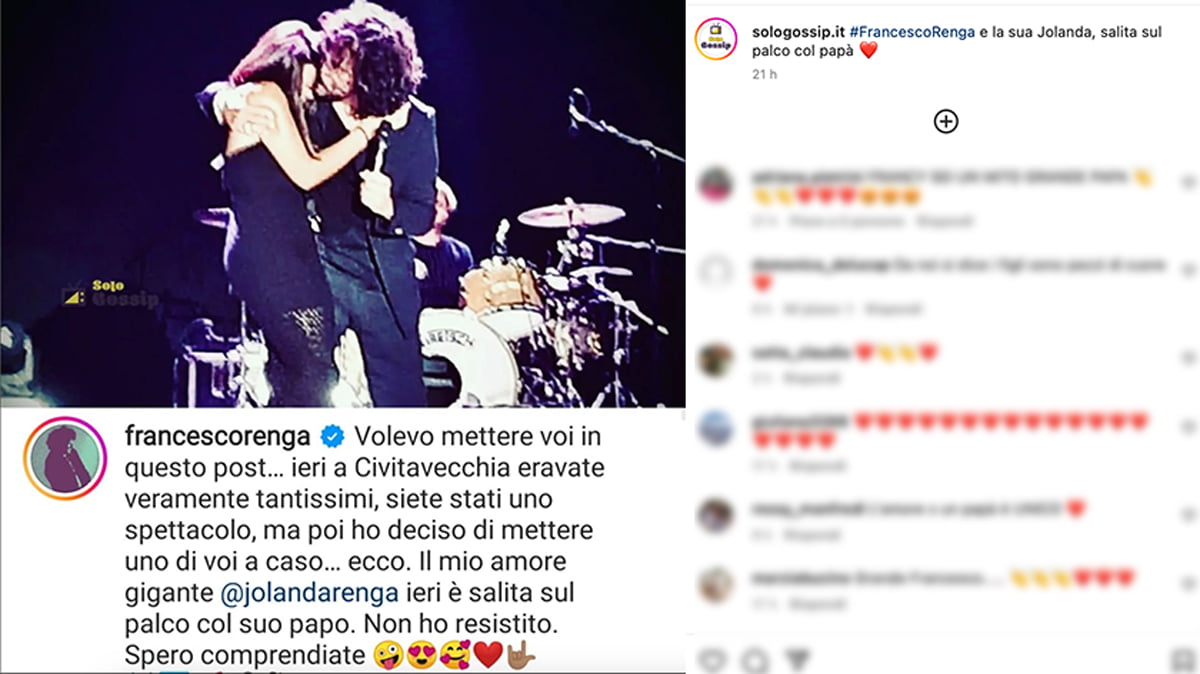Click the 21 h post timestamp
Viewport: 1200px width, 674px height.
[x=764, y=74]
